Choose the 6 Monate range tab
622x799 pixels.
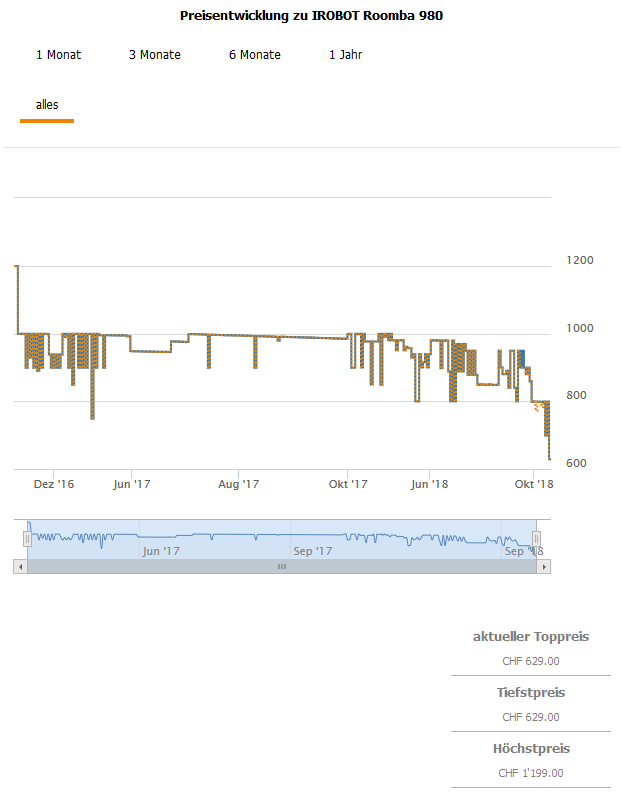(255, 55)
